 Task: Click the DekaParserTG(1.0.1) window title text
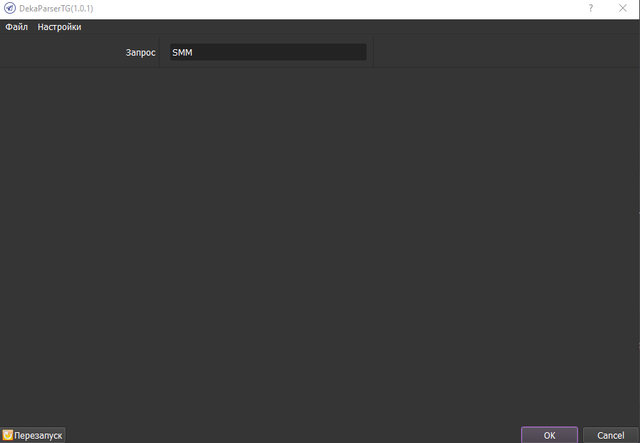[57, 8]
